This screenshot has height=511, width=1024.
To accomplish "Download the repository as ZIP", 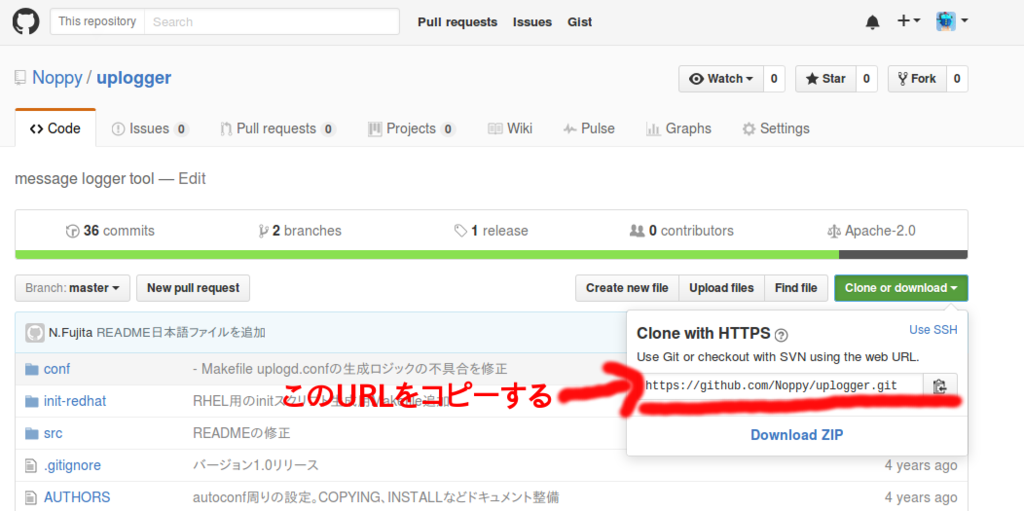I will click(x=797, y=435).
